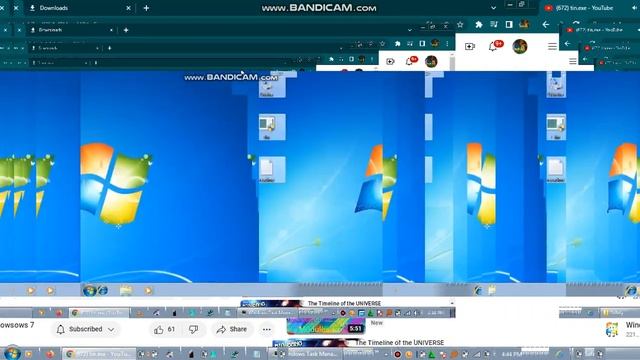640x360 pixels.
Task: Go back using the largest back arrow
Action: 546,24
